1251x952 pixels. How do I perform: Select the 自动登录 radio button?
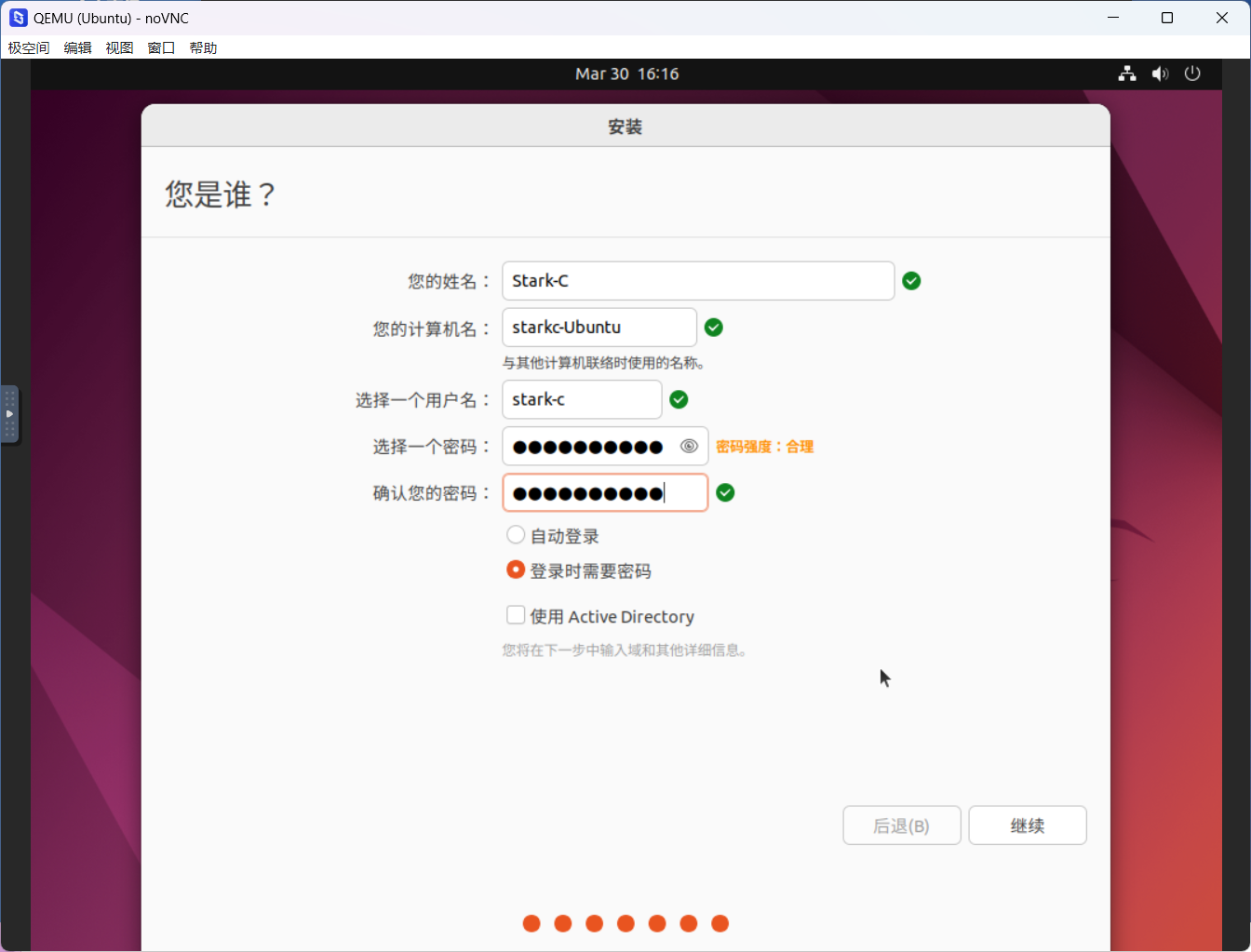(x=516, y=535)
